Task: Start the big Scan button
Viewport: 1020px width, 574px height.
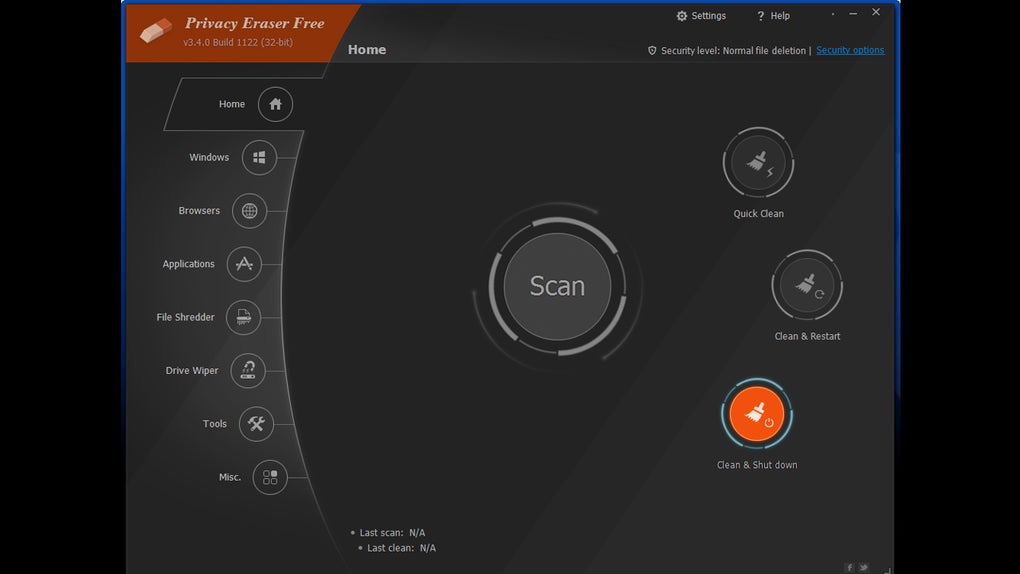Action: point(557,286)
